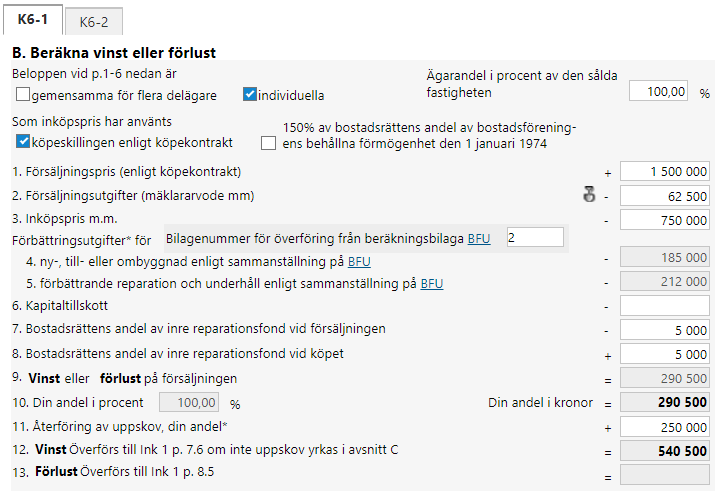The height and width of the screenshot is (491, 717).
Task: Edit reparationsfond vid försäljningen field
Action: click(x=665, y=330)
